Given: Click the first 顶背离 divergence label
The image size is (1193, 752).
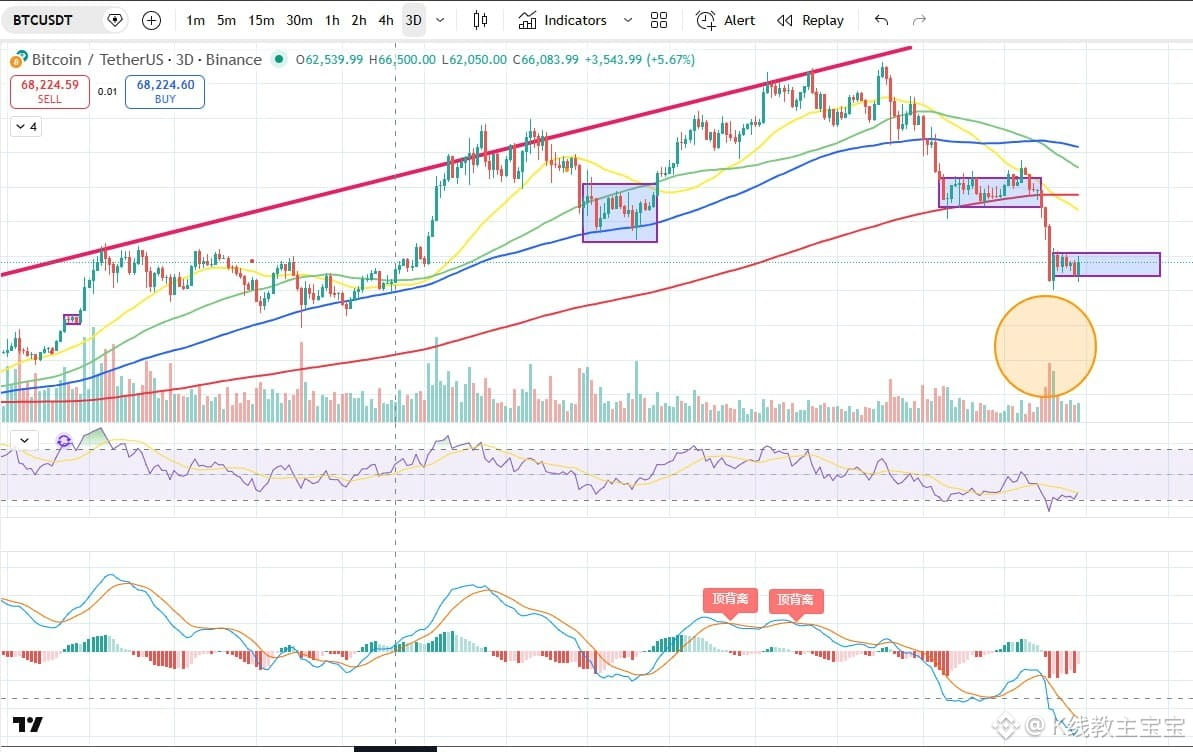Looking at the screenshot, I should pos(730,600).
